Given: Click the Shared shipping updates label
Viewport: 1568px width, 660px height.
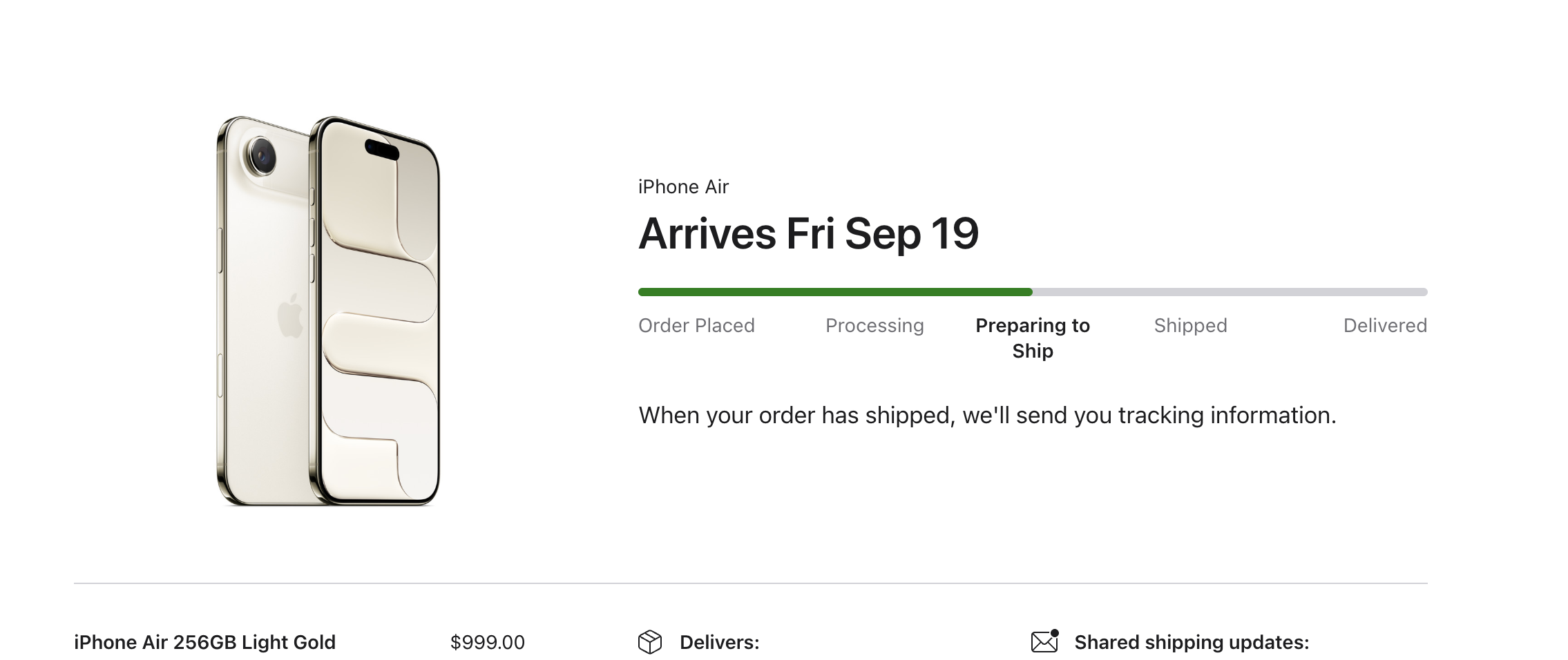Looking at the screenshot, I should (x=1192, y=642).
